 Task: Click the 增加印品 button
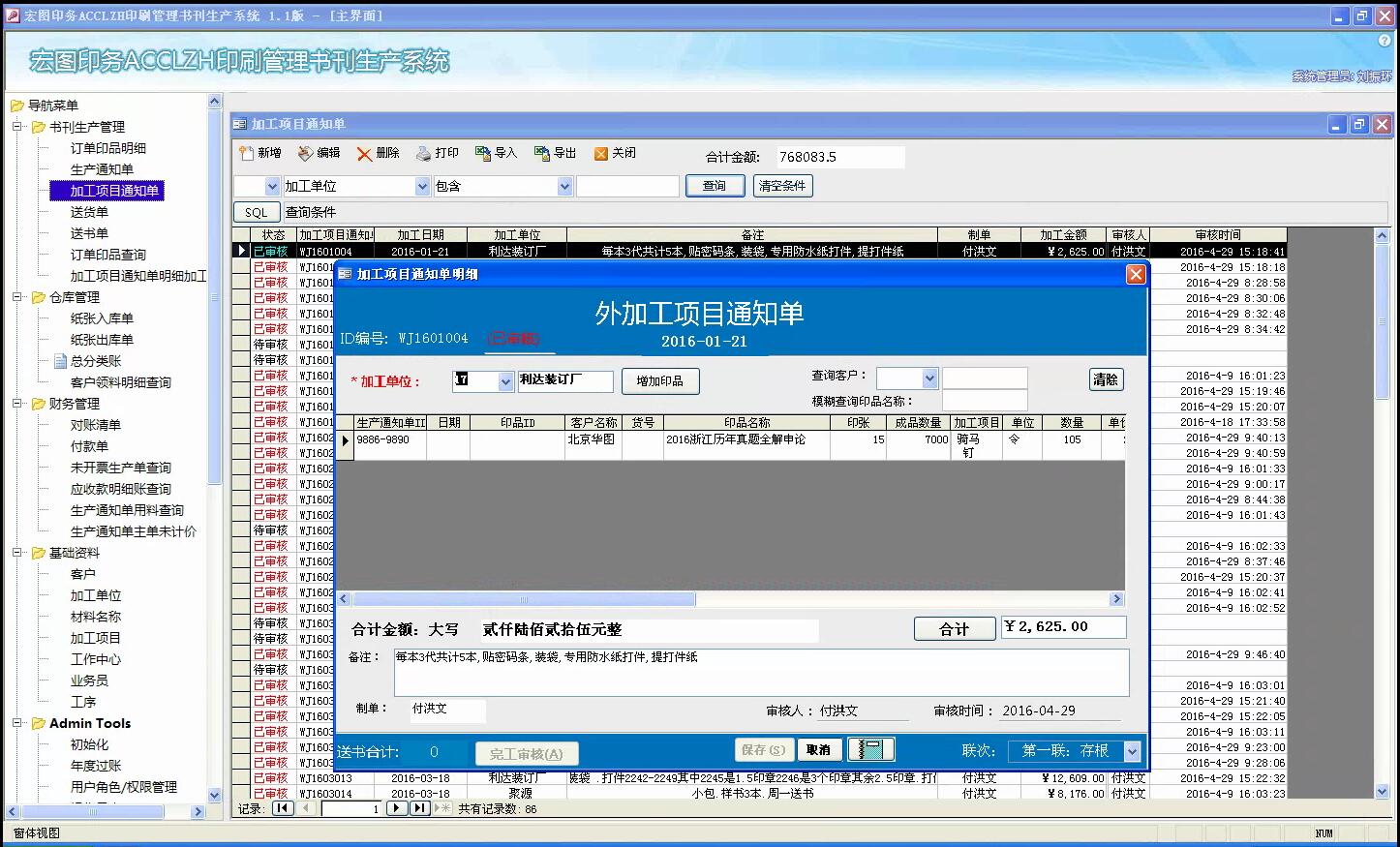click(x=661, y=380)
